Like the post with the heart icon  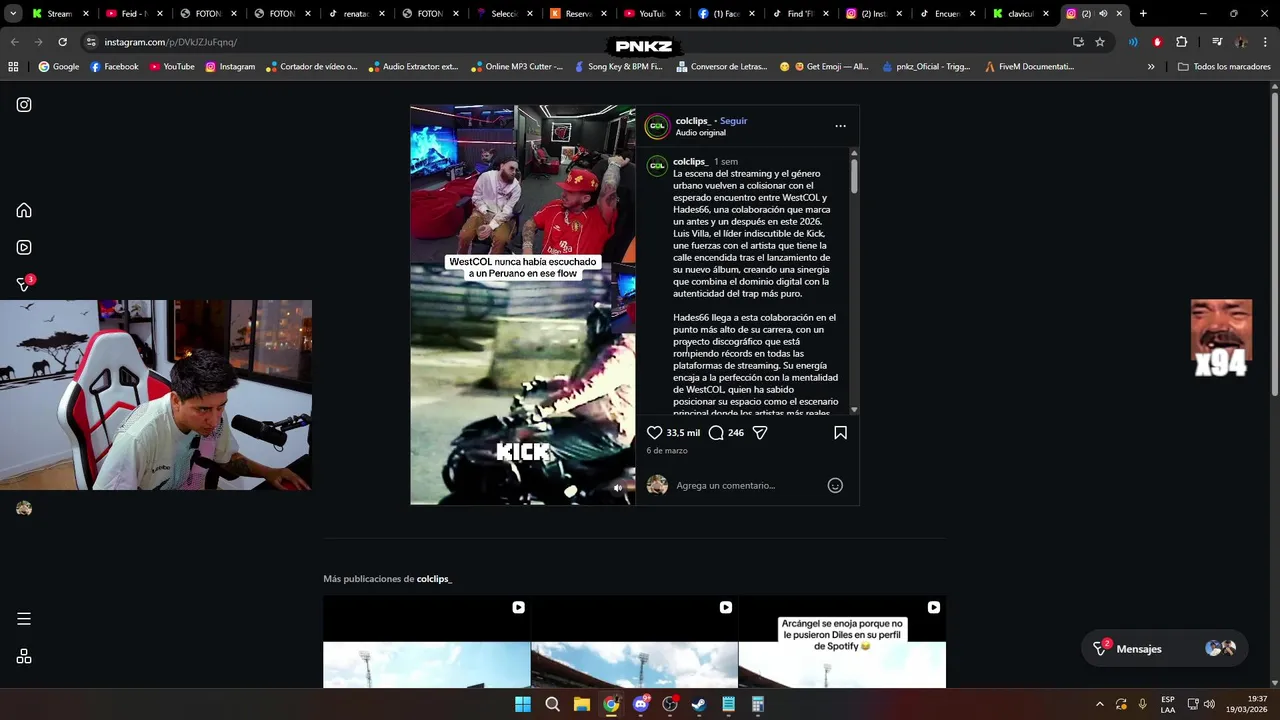pyautogui.click(x=654, y=433)
